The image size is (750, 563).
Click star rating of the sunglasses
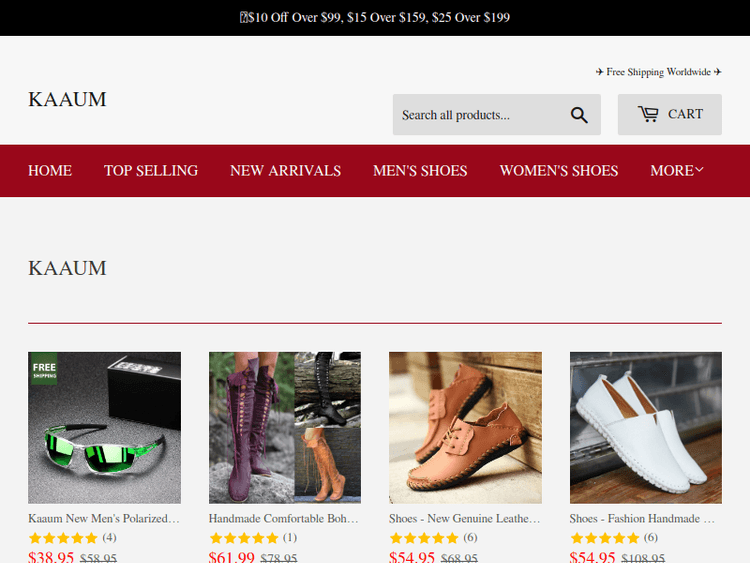[x=63, y=538]
